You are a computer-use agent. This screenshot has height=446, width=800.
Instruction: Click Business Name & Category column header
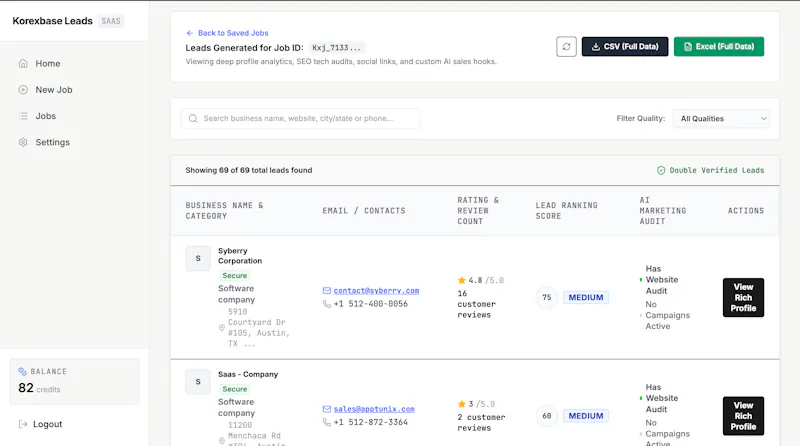click(x=224, y=211)
